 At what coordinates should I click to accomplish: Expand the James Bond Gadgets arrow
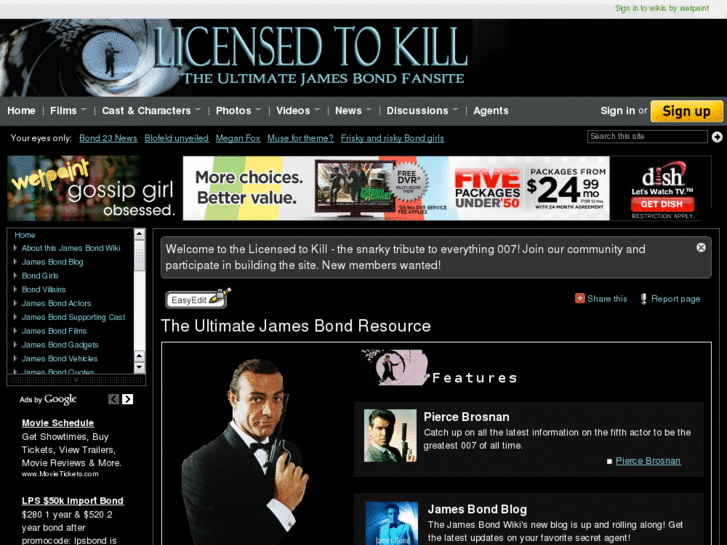click(x=15, y=345)
